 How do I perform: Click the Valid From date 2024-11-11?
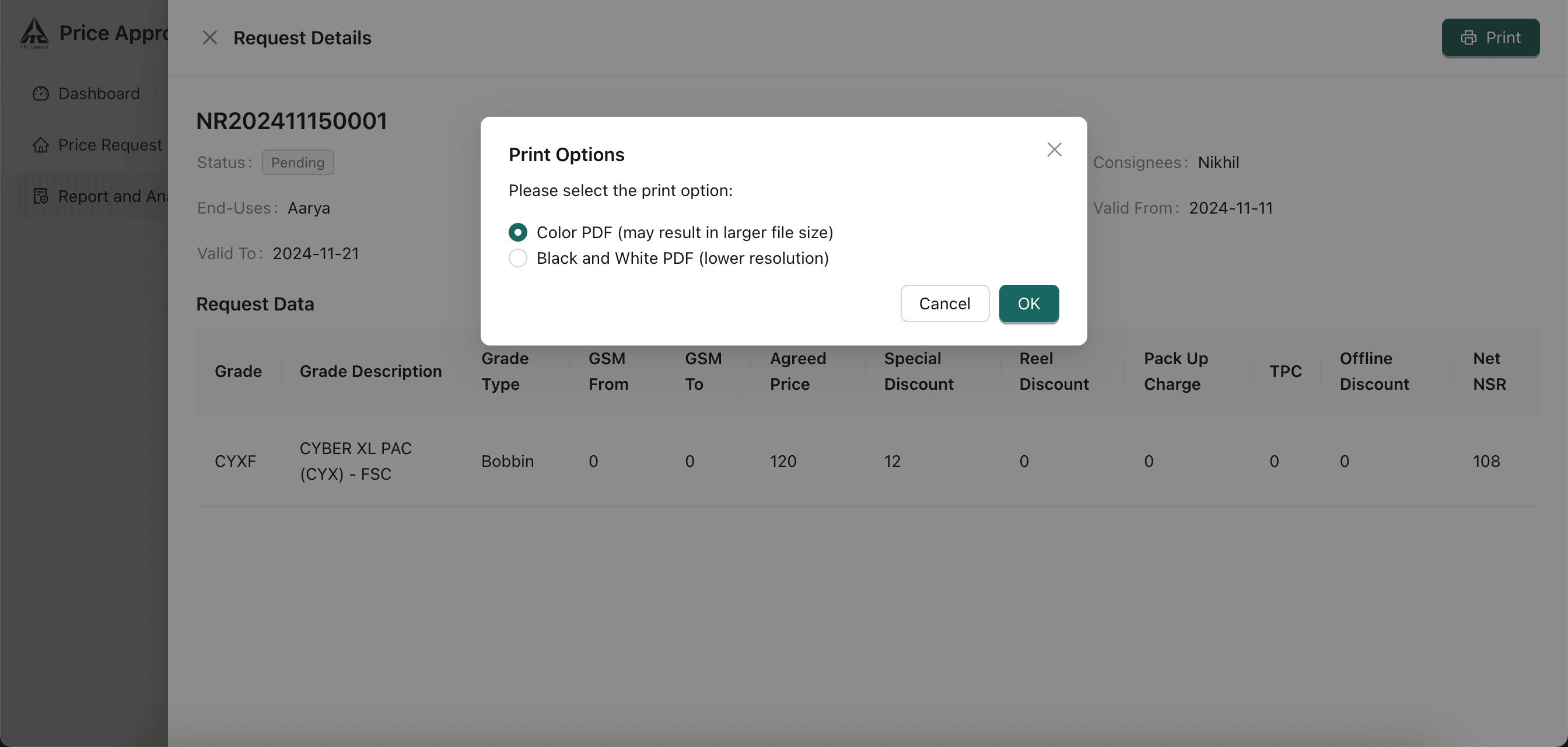click(x=1231, y=208)
